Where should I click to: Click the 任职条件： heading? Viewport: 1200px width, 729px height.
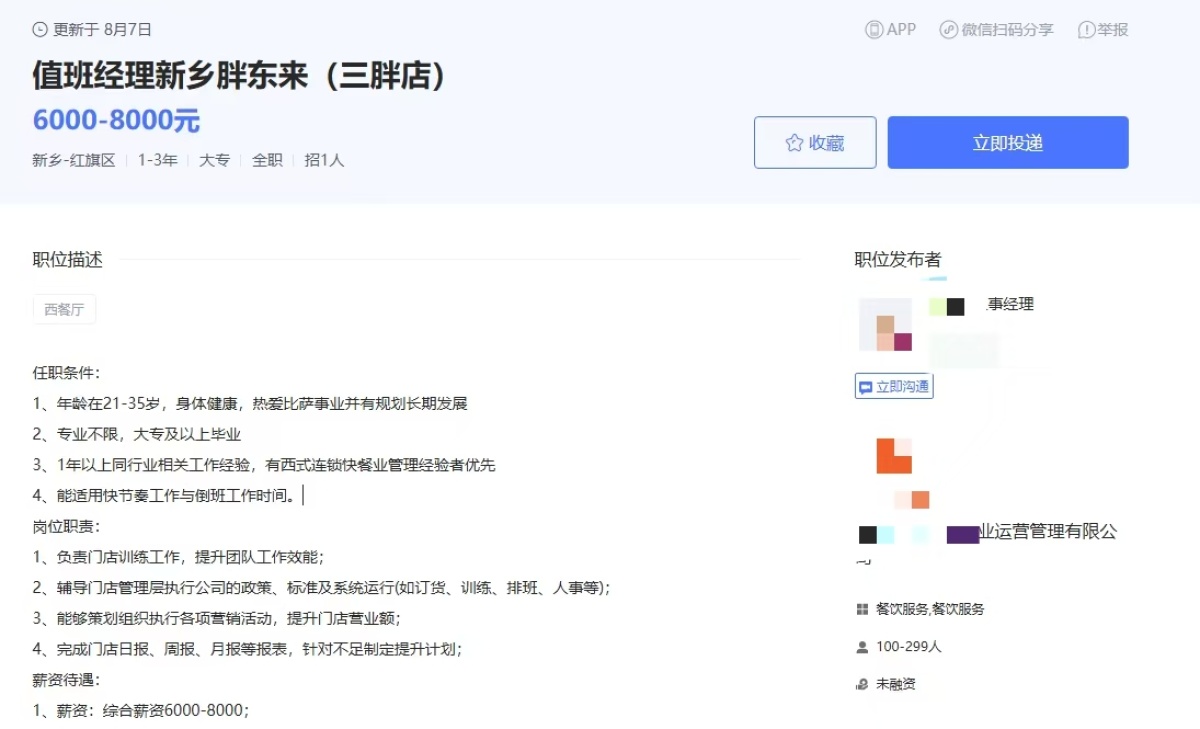coord(67,373)
